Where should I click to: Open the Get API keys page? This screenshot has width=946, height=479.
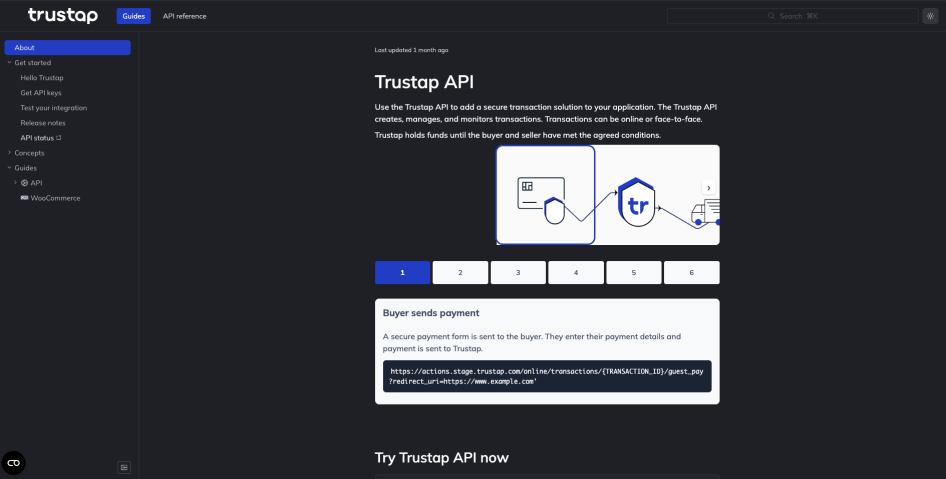point(41,93)
